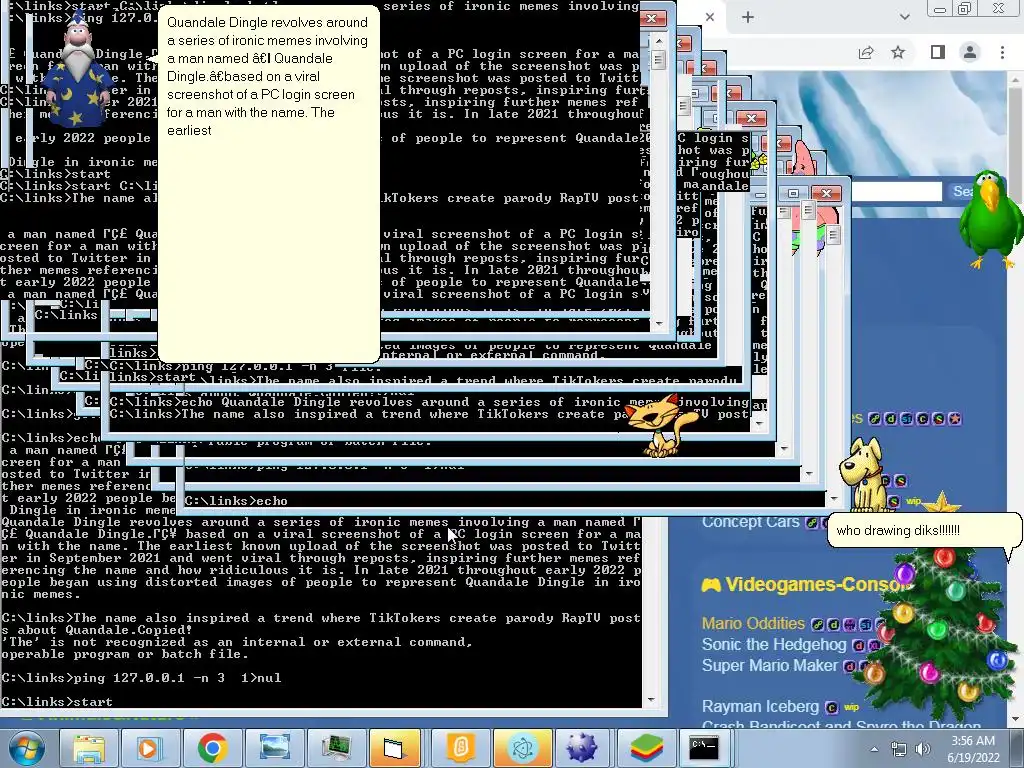Open the Chrome profile avatar menu
This screenshot has height=768, width=1024.
[970, 52]
